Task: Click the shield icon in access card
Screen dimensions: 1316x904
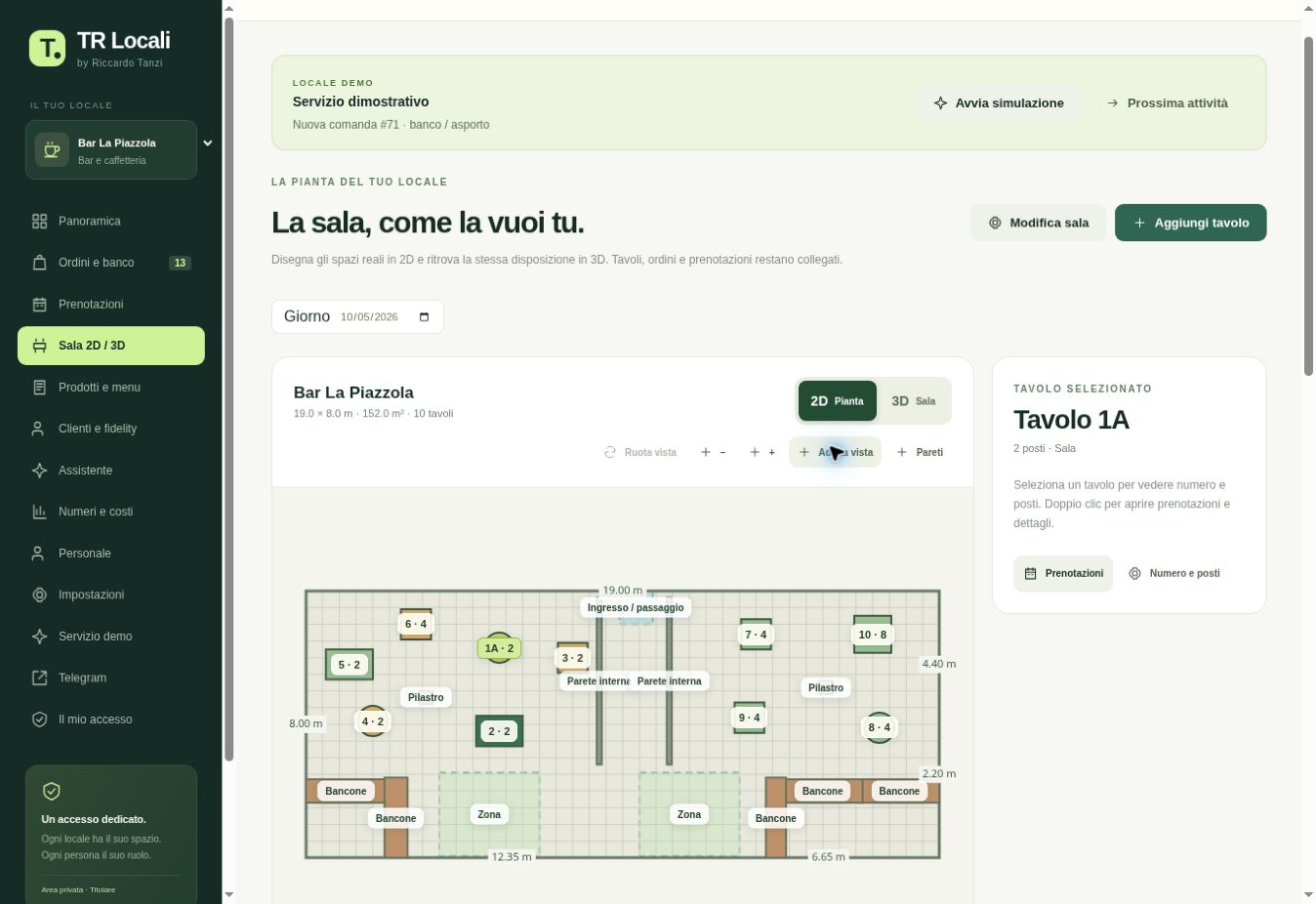Action: pyautogui.click(x=52, y=791)
